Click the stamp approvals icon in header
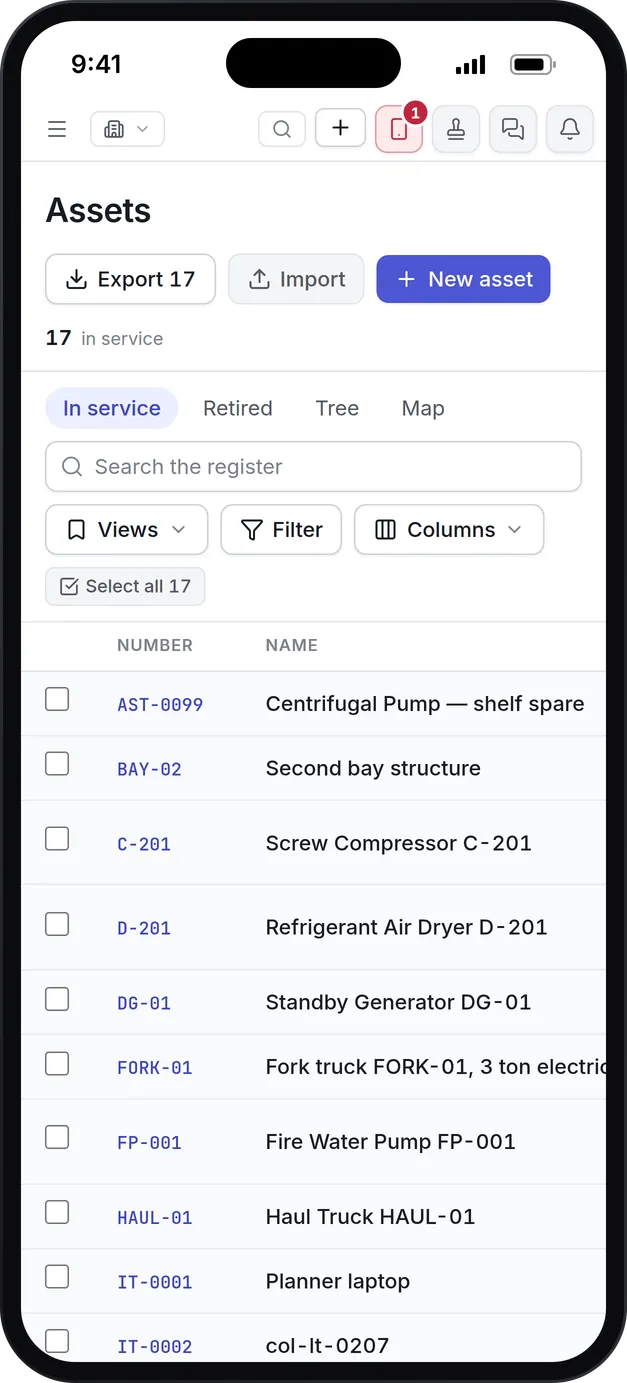627x1383 pixels. 456,129
